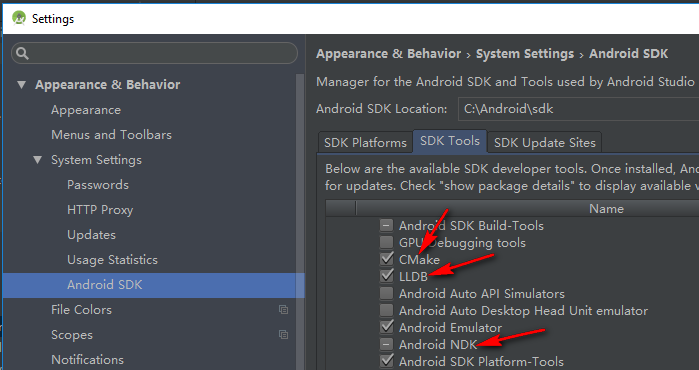
Task: Click the Appearance & Behavior breadcrumb
Action: 388,54
